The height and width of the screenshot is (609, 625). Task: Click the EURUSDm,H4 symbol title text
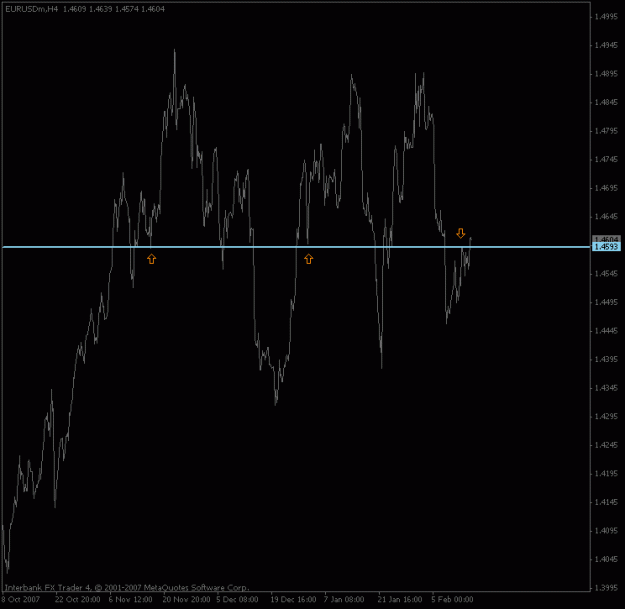coord(31,9)
